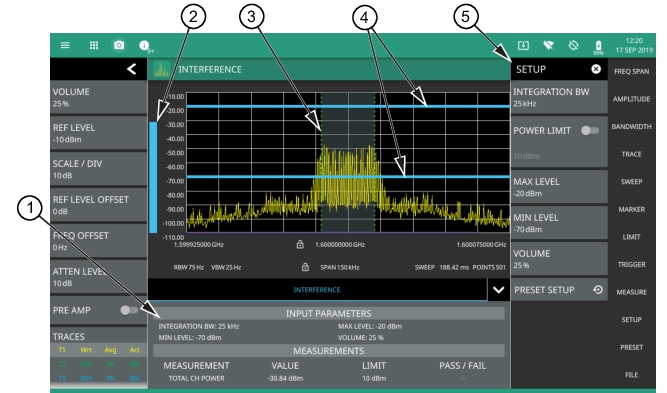Click the RBW 75 Hz readout
667x393 pixels.
(x=188, y=267)
